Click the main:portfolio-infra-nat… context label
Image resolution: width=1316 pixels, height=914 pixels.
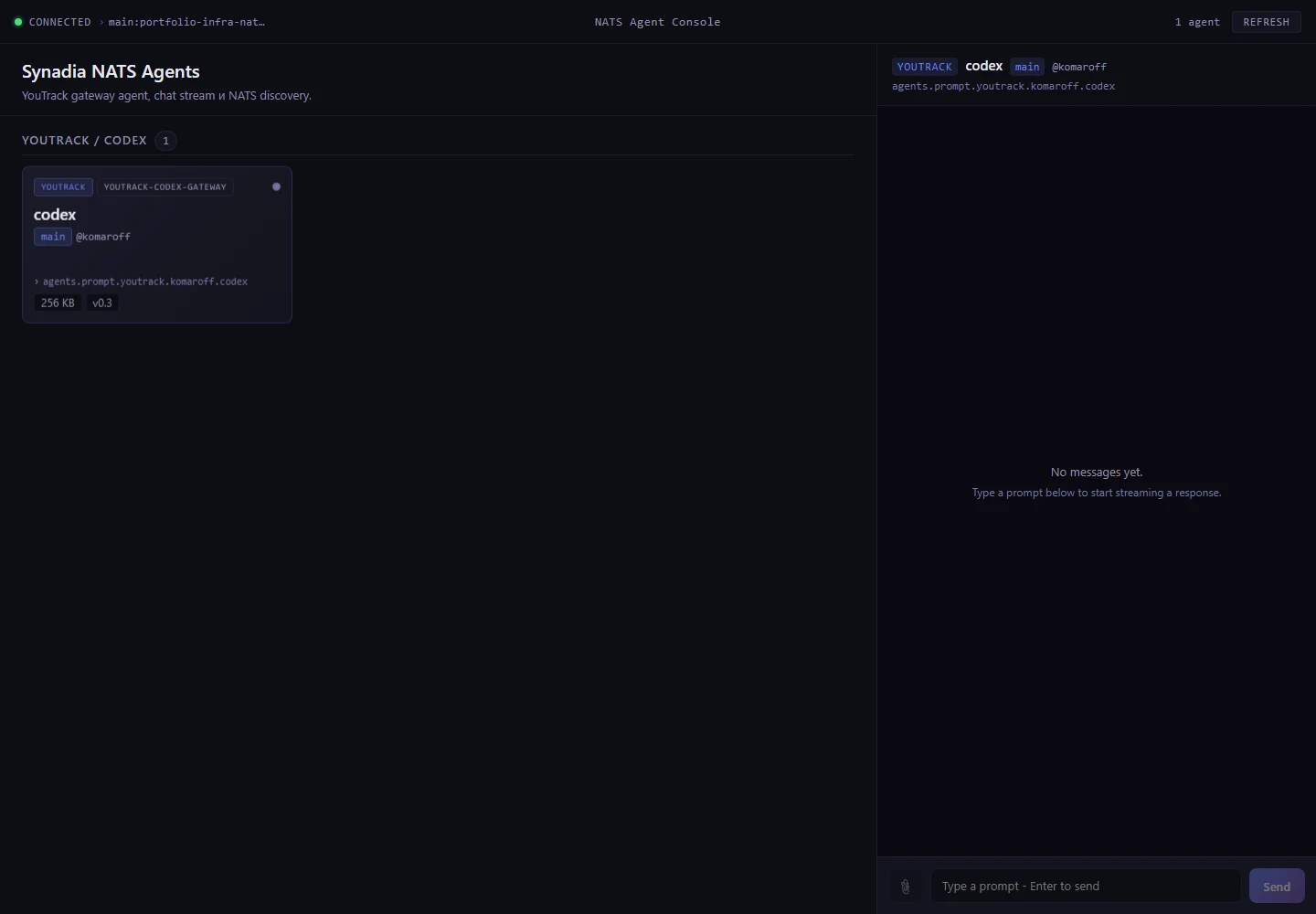(x=186, y=22)
